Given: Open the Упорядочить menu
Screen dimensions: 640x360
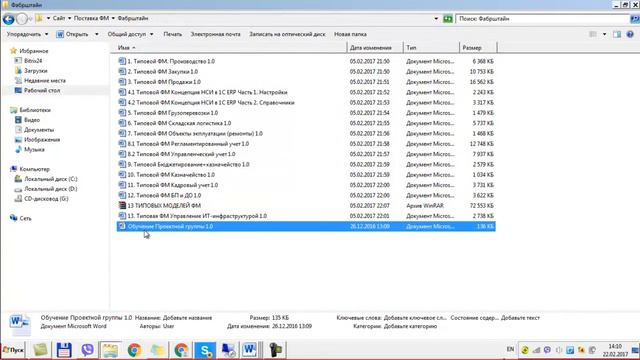Looking at the screenshot, I should [27, 34].
